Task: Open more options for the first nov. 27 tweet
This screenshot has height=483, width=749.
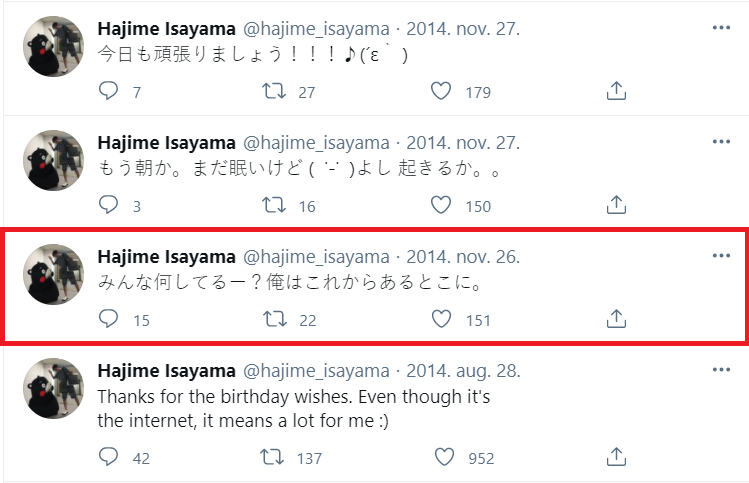Action: coord(721,28)
